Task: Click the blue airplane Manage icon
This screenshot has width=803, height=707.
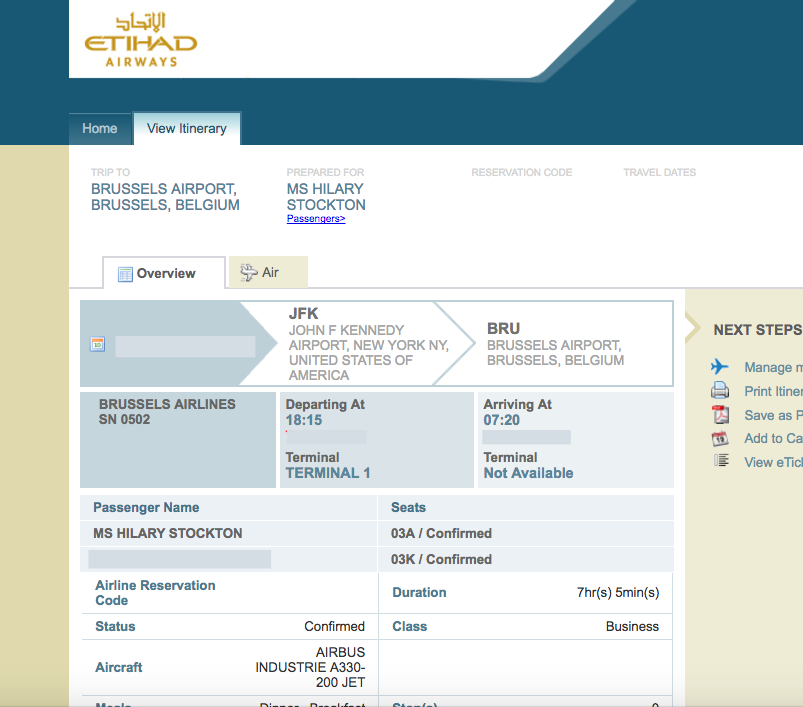Action: coord(720,367)
